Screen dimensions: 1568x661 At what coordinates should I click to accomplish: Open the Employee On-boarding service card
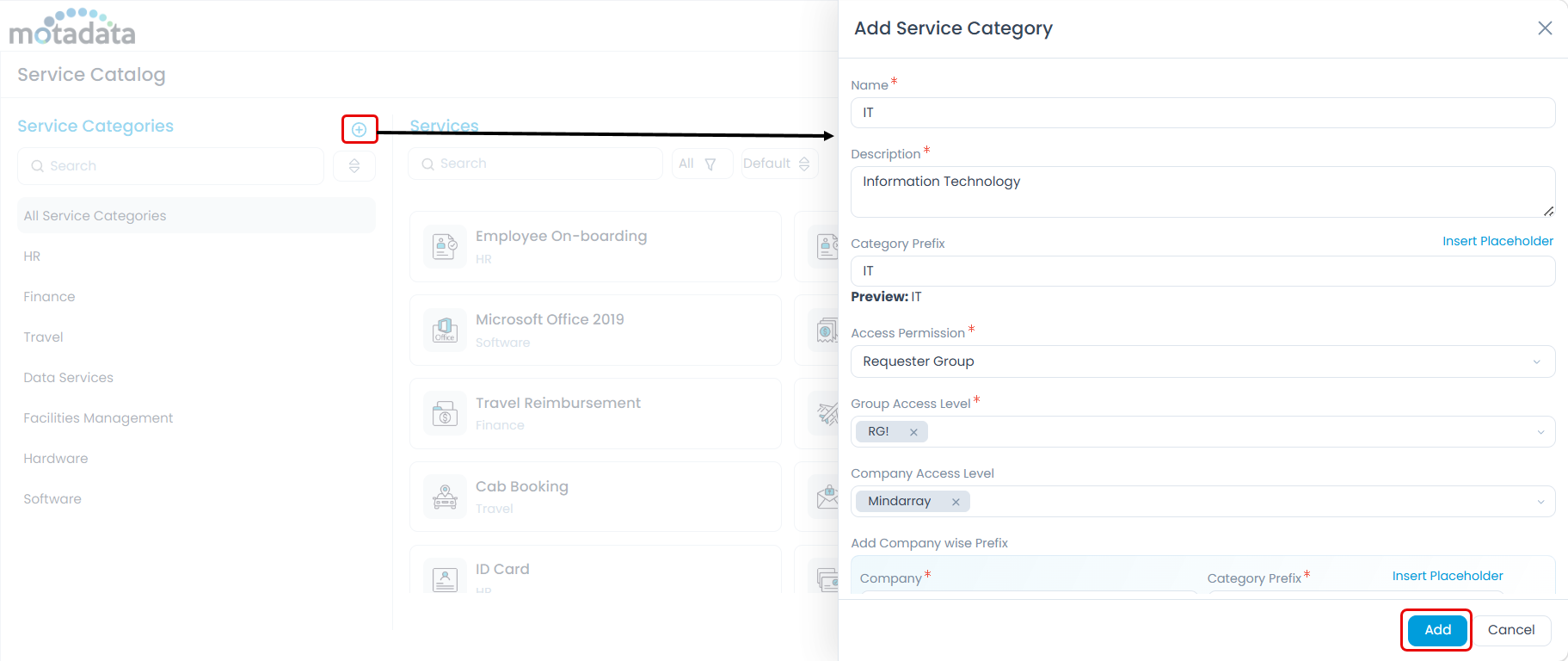595,246
